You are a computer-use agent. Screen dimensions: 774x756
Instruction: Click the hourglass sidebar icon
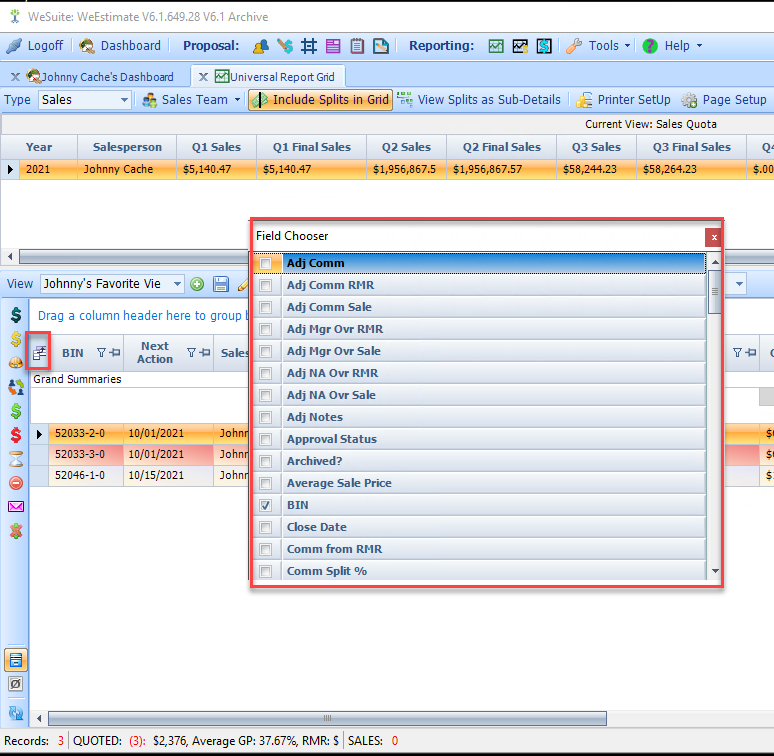16,459
